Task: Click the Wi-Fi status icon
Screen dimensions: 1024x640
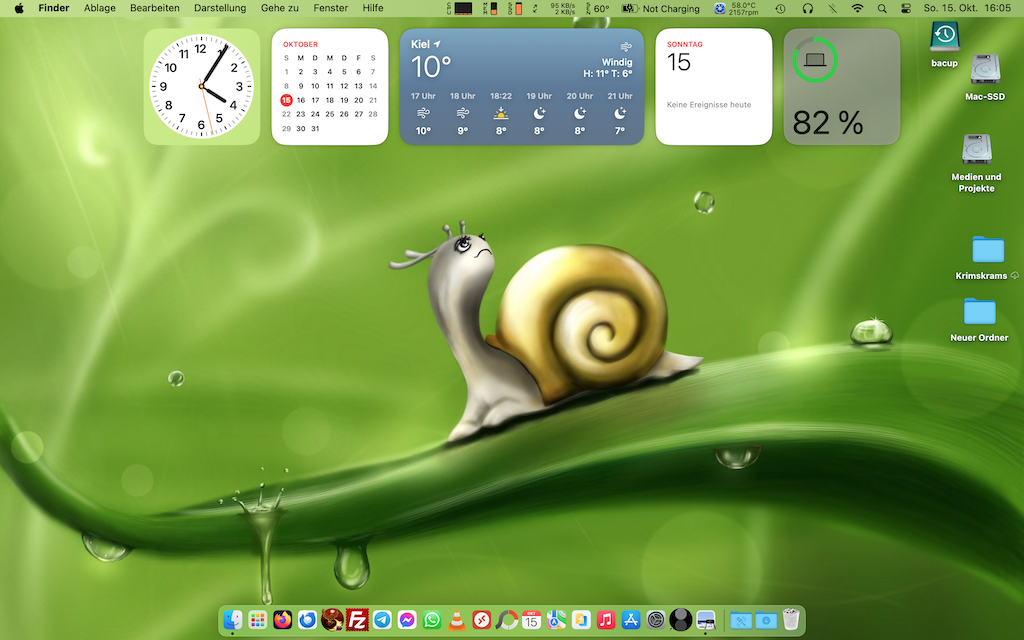Action: tap(857, 8)
